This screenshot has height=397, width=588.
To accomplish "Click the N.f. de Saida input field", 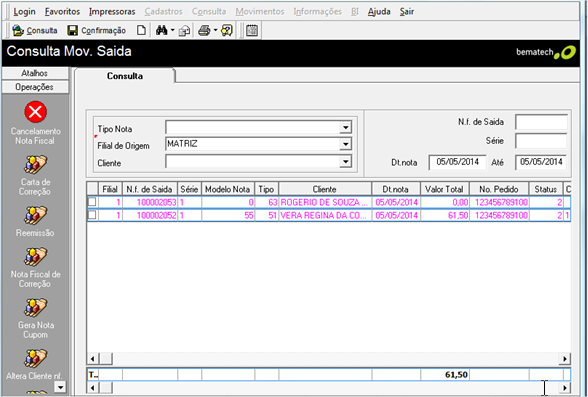I will [x=541, y=122].
